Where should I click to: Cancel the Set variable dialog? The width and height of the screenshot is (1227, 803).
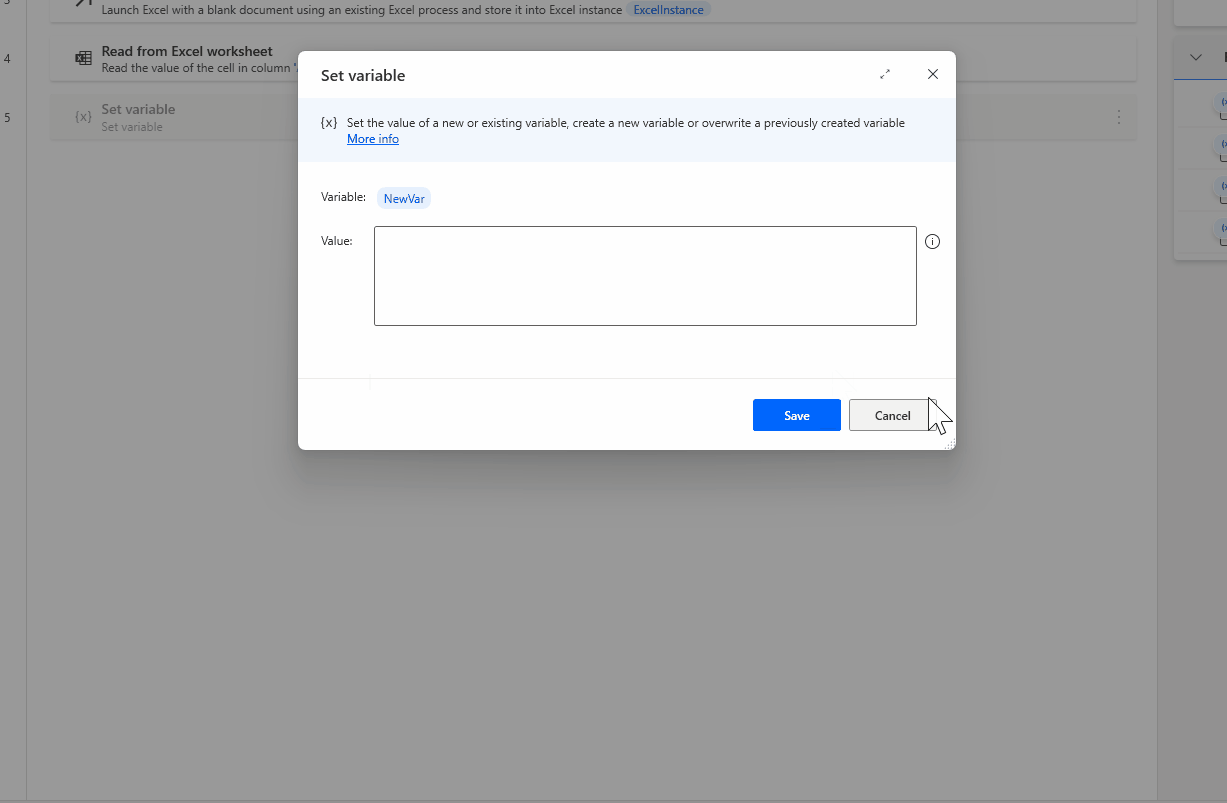tap(889, 415)
